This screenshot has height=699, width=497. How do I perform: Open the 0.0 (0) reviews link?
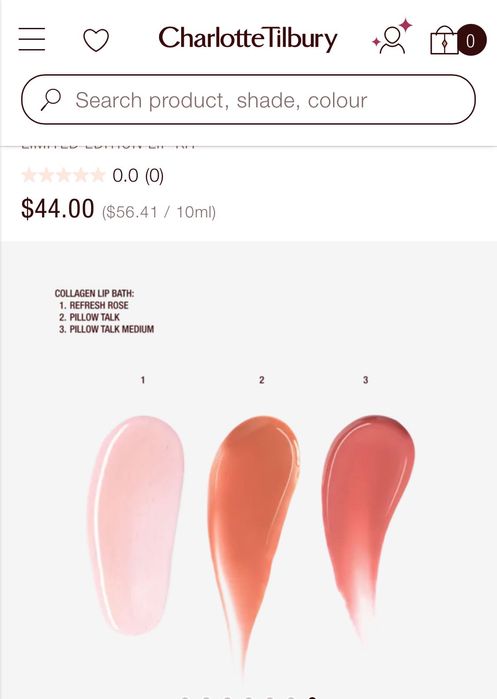(x=138, y=176)
